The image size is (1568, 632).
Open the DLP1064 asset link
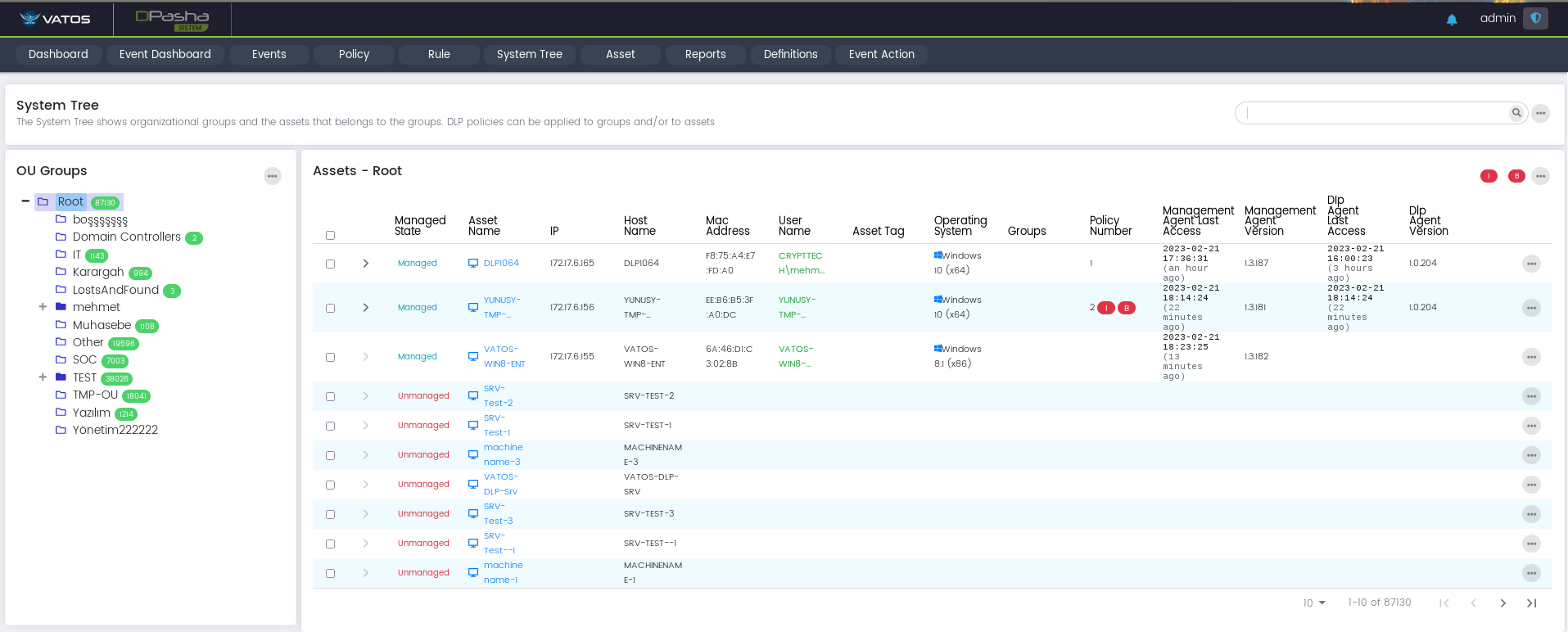click(x=501, y=264)
